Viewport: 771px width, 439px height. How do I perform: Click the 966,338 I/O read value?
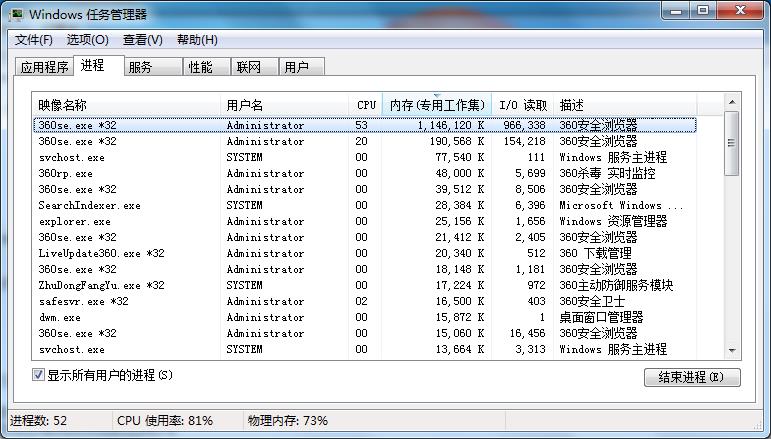[x=524, y=125]
